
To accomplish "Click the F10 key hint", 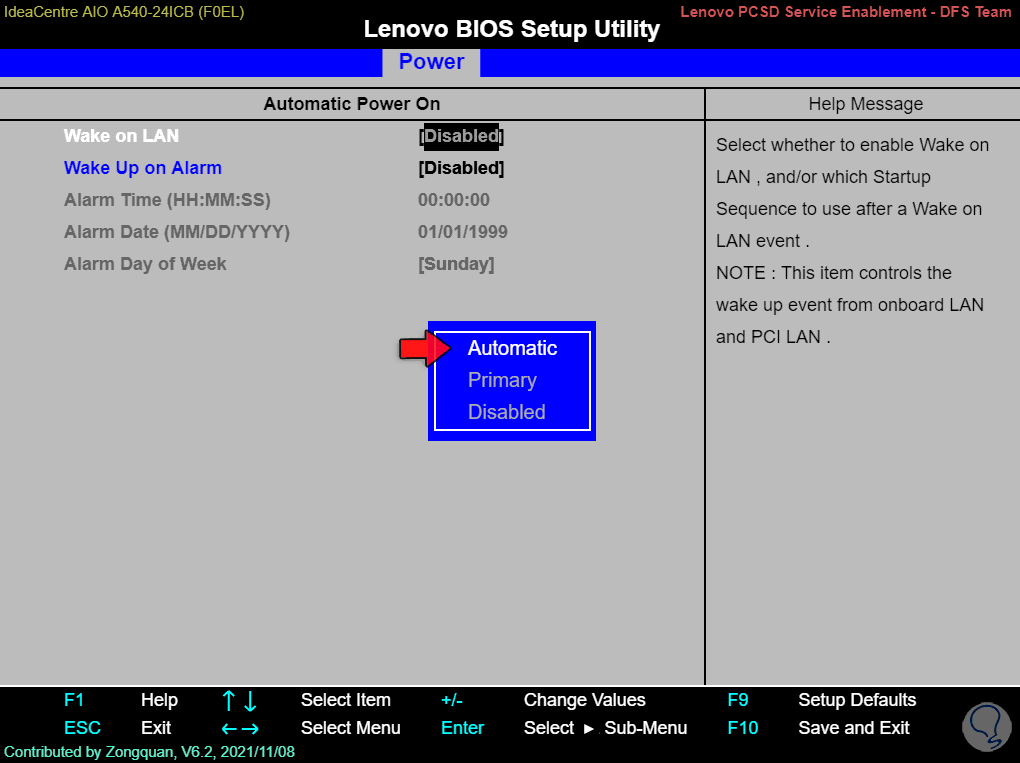I will [742, 728].
